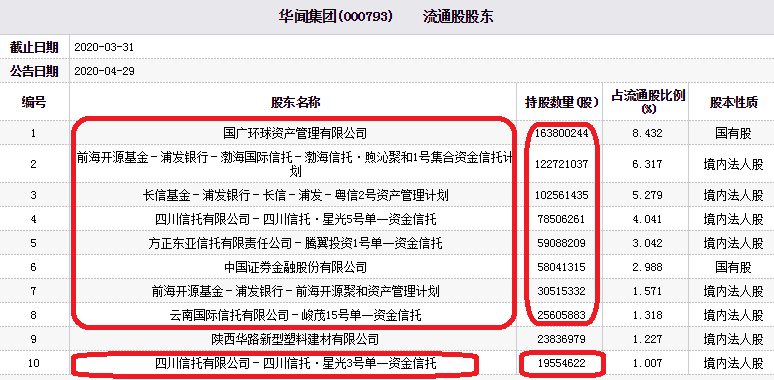Click 国有股 in row 6
Viewport: 774px width, 380px height.
point(734,267)
